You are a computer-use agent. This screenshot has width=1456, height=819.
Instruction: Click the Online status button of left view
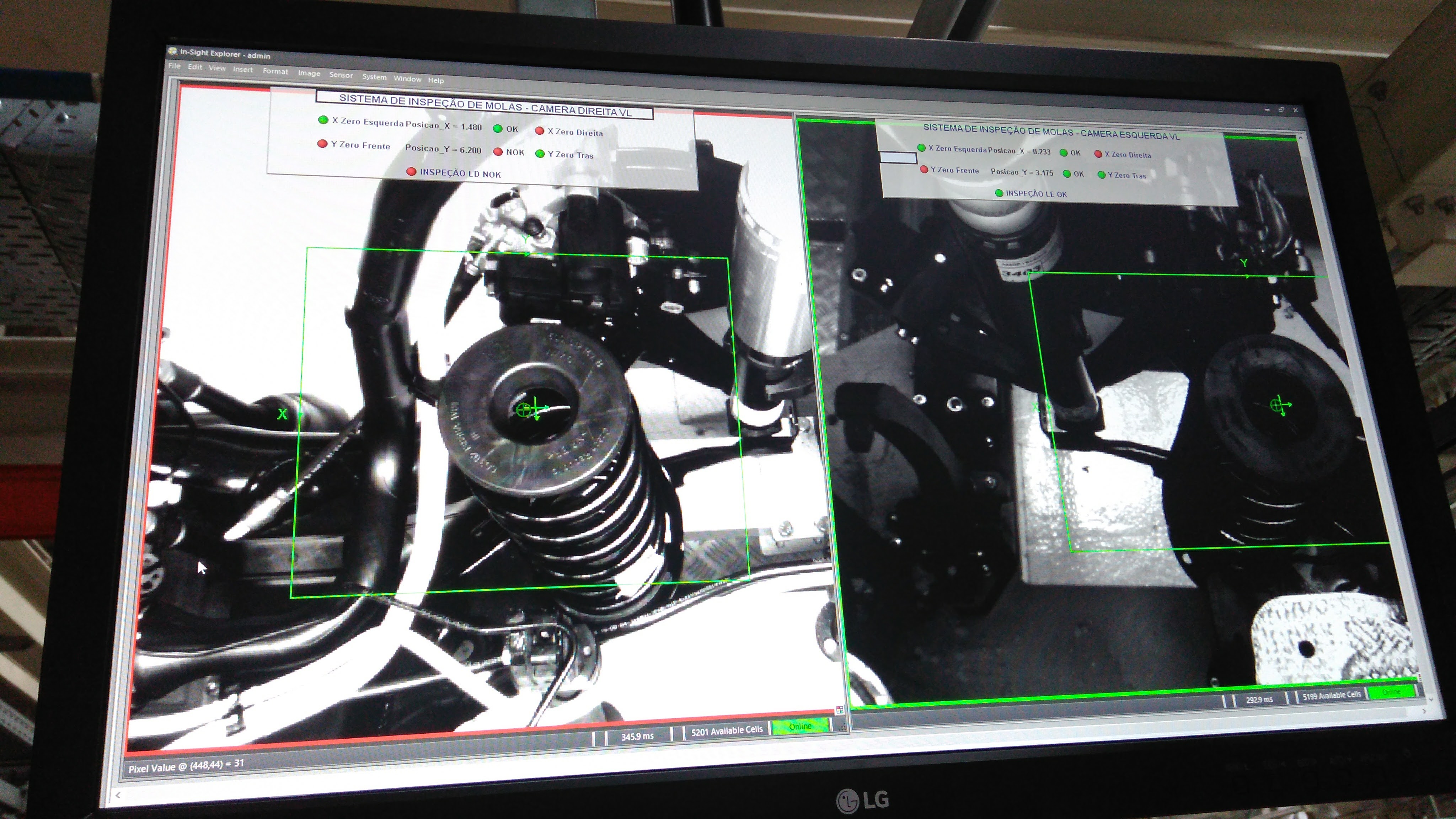(x=801, y=726)
